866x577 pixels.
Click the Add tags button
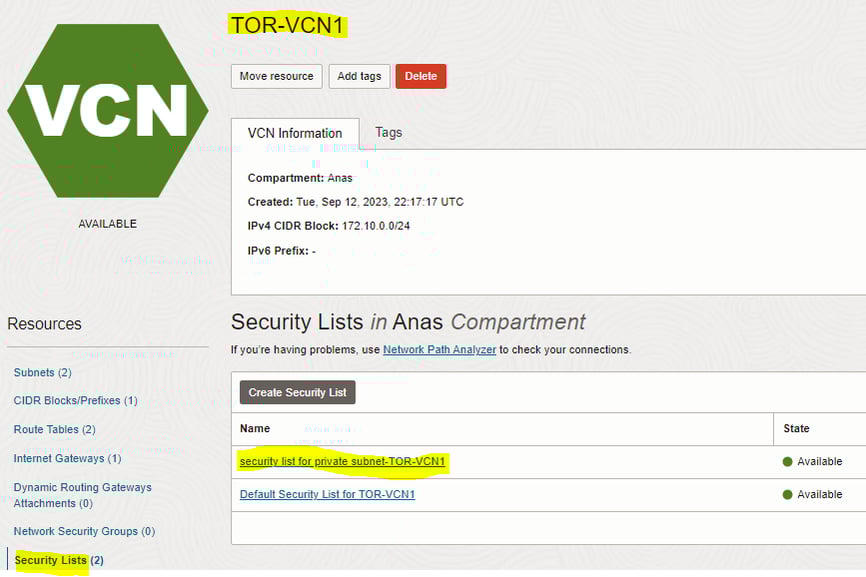[359, 76]
